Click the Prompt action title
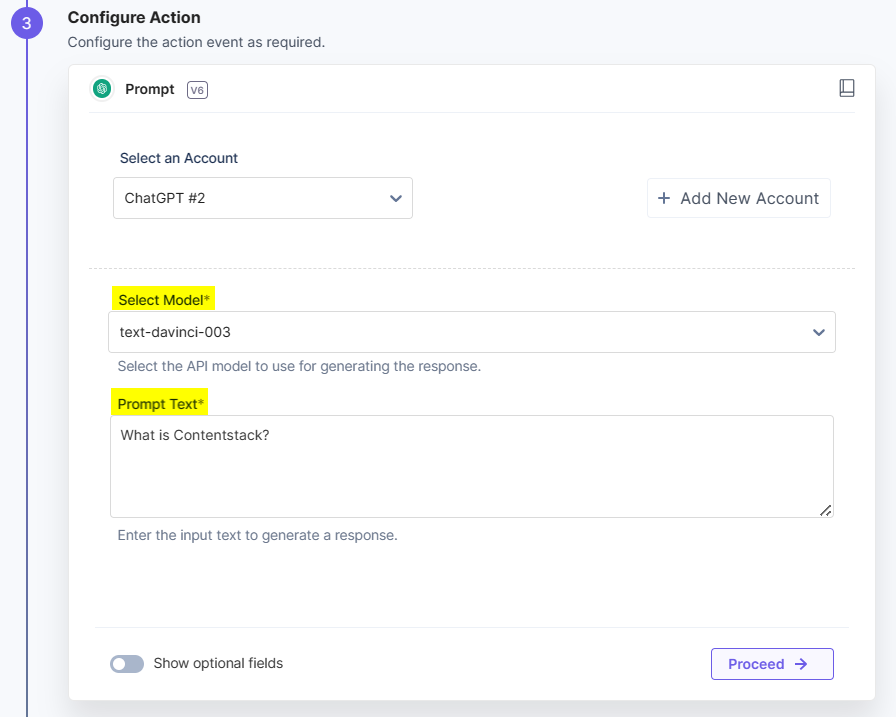The height and width of the screenshot is (717, 896). coord(150,89)
